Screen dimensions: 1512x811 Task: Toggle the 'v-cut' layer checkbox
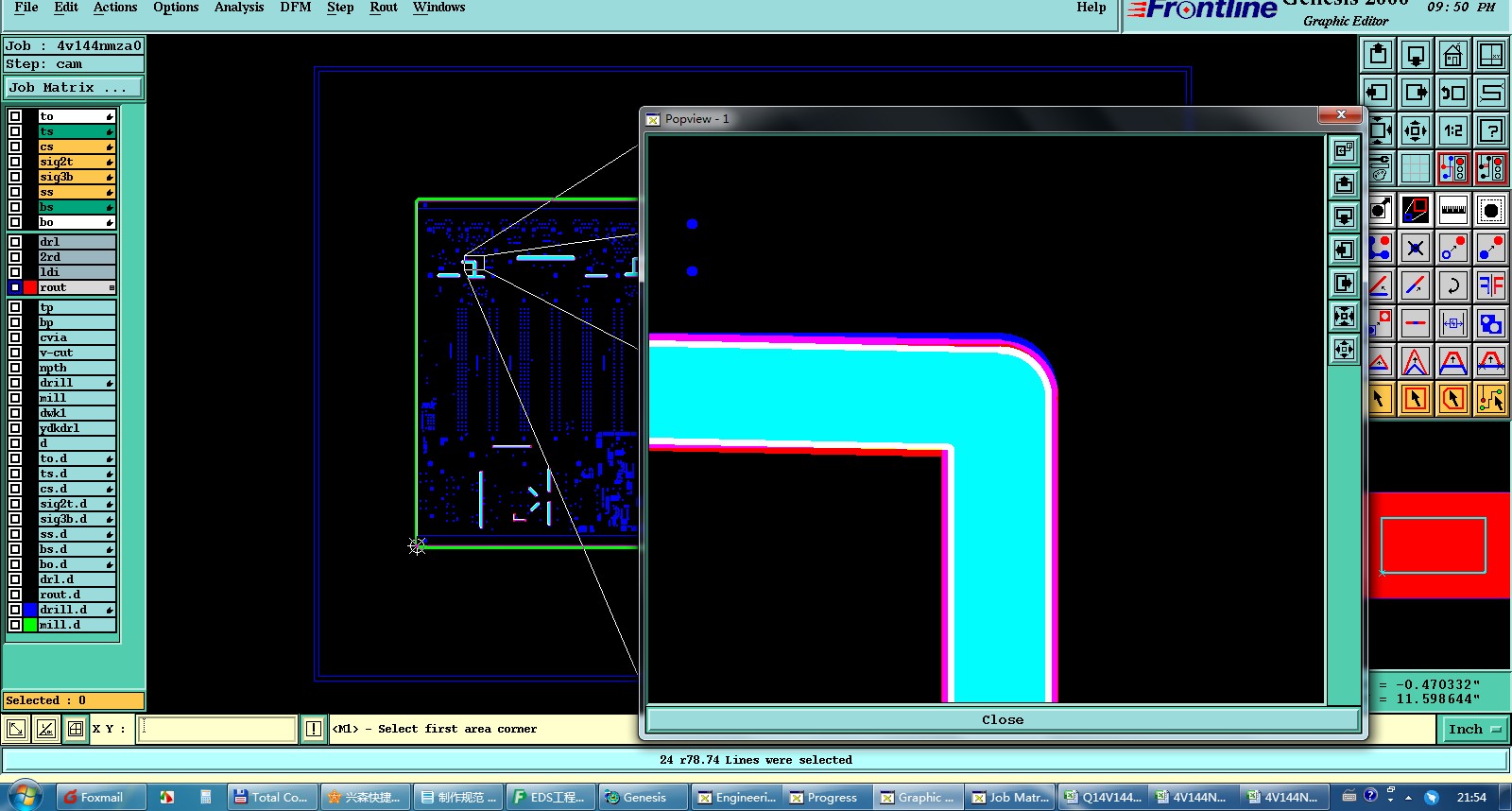[15, 353]
